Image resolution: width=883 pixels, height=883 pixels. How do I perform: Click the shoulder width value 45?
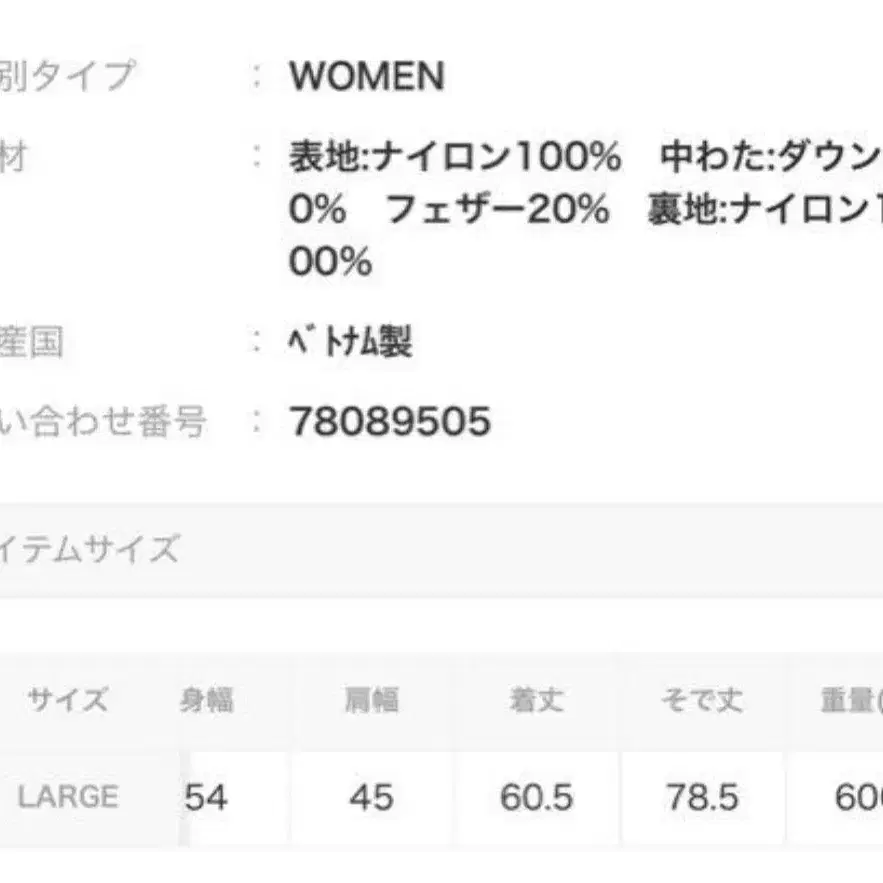pyautogui.click(x=371, y=797)
